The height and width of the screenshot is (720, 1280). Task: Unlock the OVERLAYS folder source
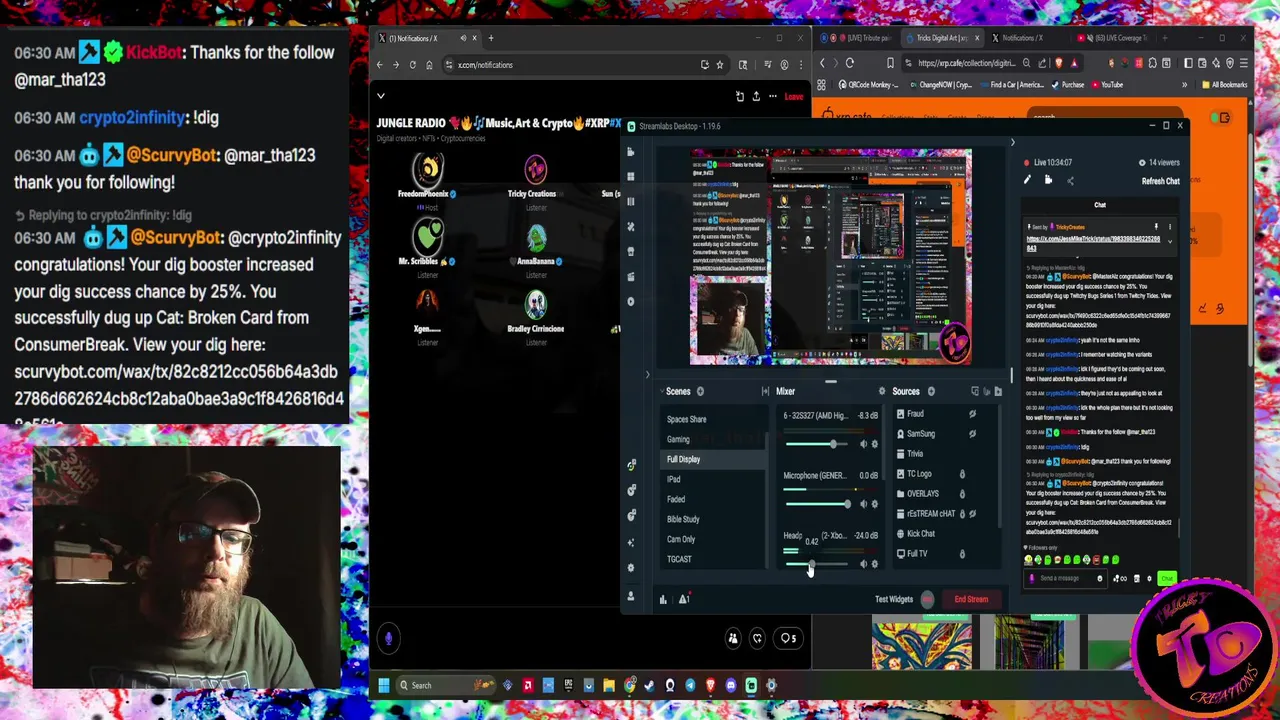point(962,494)
